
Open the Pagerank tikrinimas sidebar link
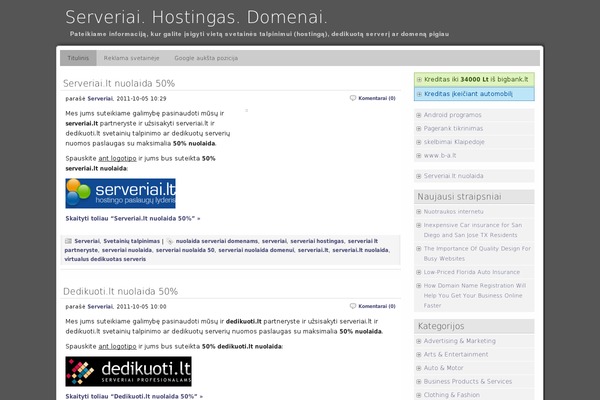(453, 129)
